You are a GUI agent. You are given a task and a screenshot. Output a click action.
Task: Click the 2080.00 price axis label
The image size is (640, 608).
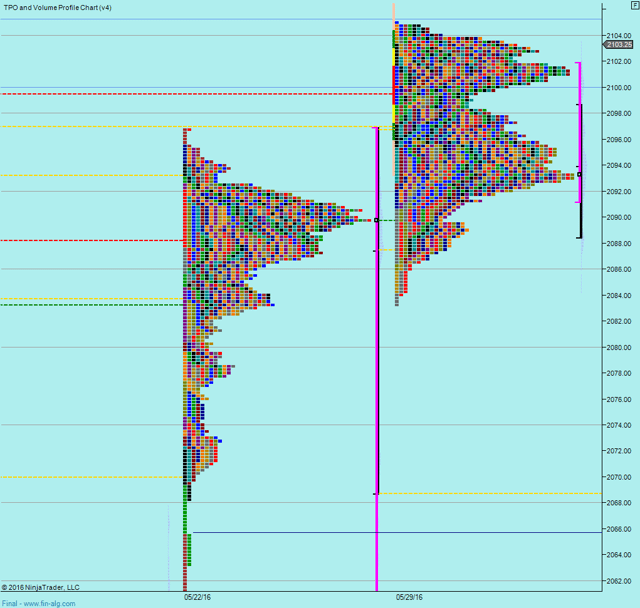click(x=619, y=347)
